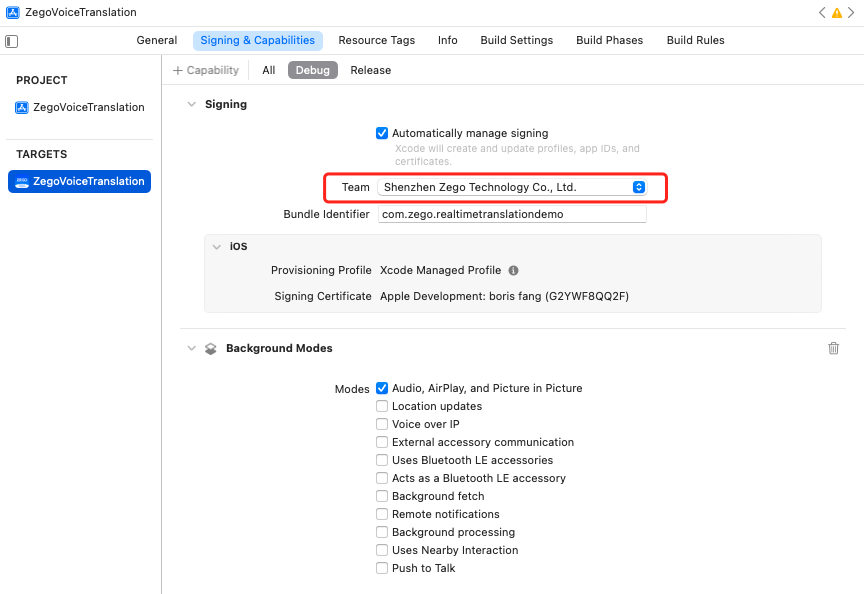
Task: Check External accessory communication
Action: [382, 442]
